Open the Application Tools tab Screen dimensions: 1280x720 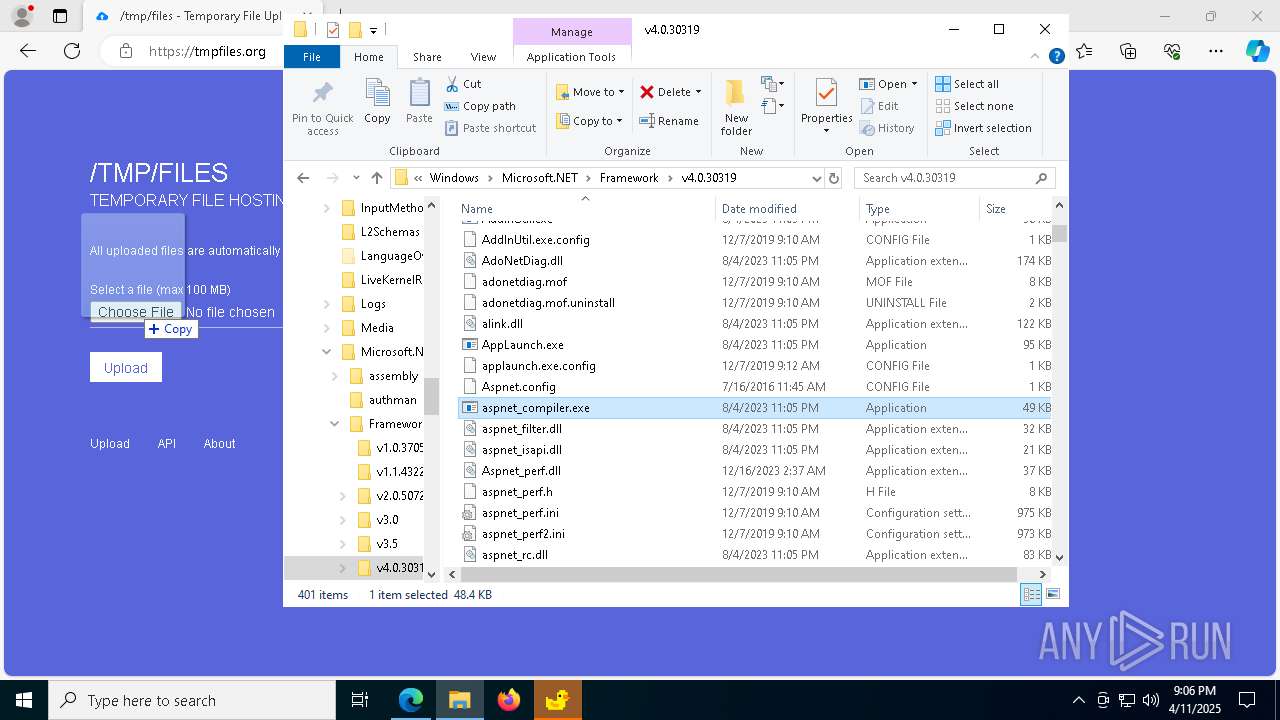coord(571,57)
